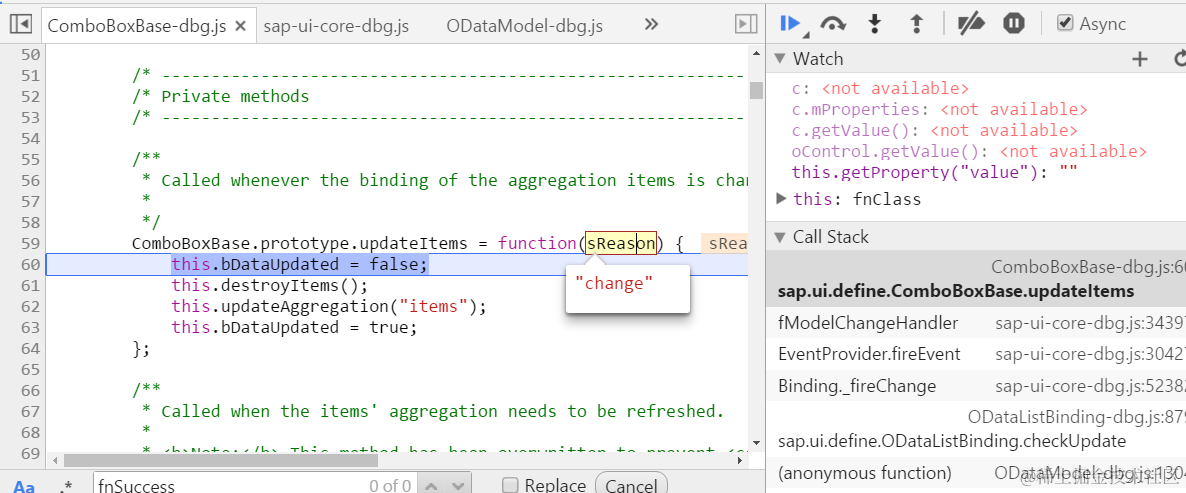This screenshot has height=493, width=1186.
Task: Select the (anonymous function) stack frame
Action: click(976, 473)
